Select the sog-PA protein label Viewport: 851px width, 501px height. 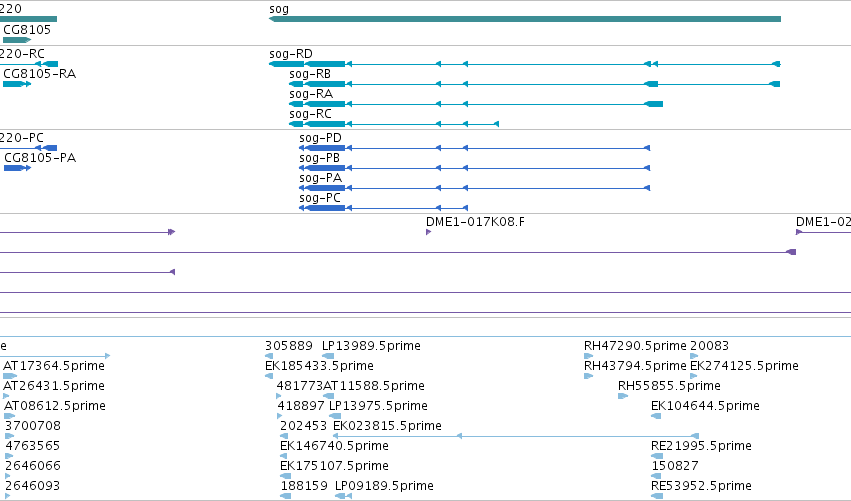pos(321,178)
